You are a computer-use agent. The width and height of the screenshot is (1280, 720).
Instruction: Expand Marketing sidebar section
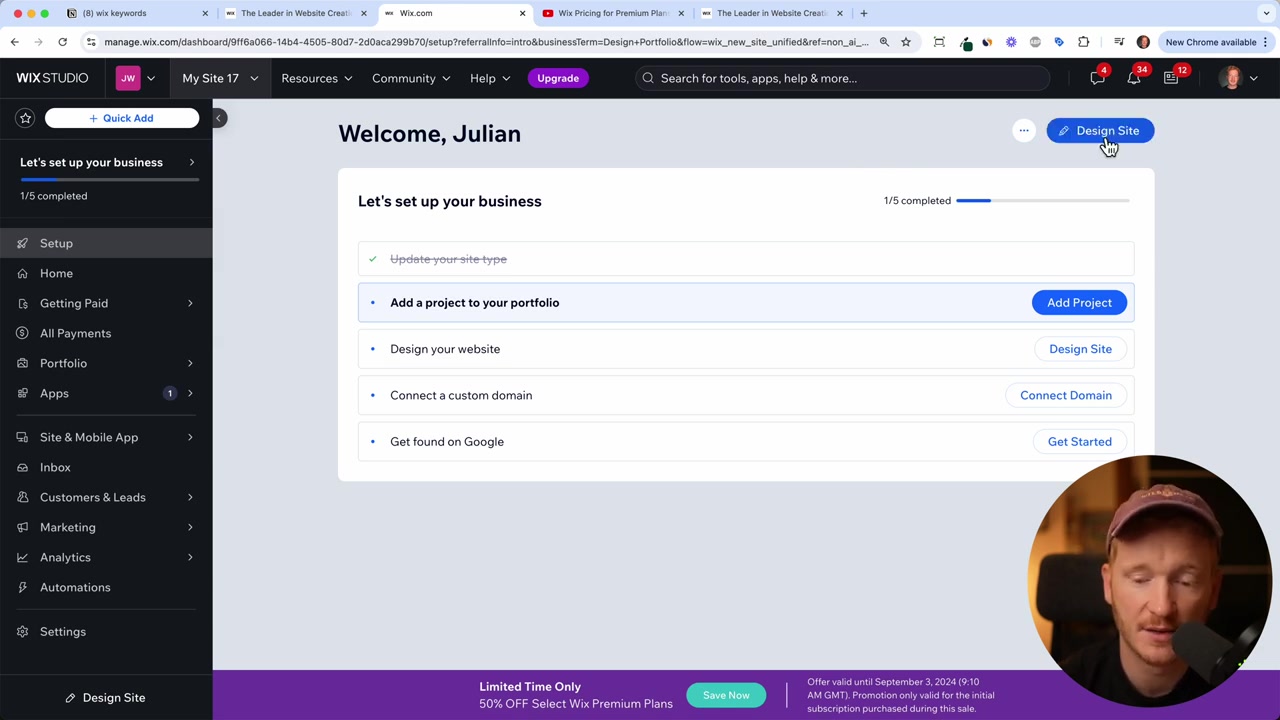point(106,527)
